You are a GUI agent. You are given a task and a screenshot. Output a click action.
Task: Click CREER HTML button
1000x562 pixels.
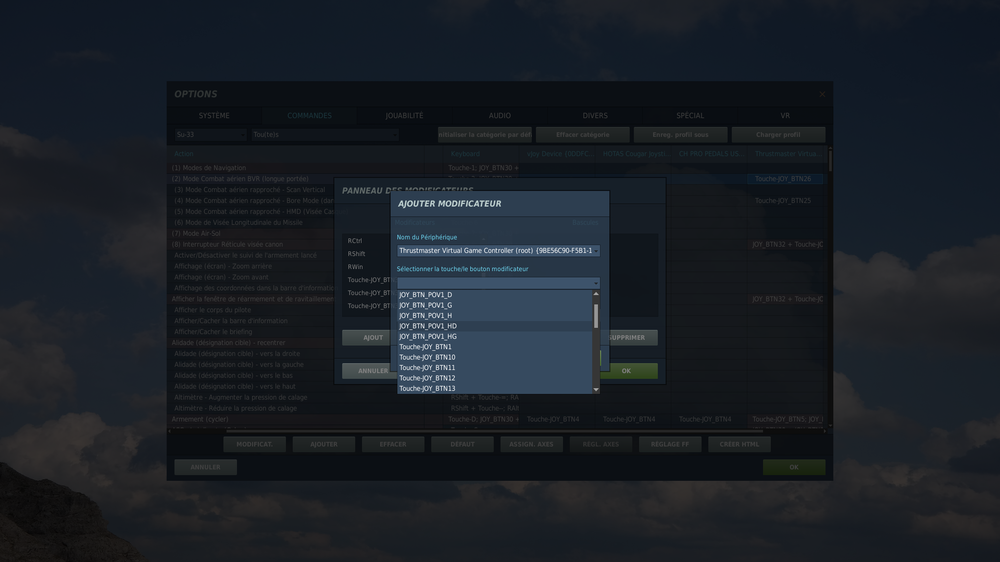739,444
